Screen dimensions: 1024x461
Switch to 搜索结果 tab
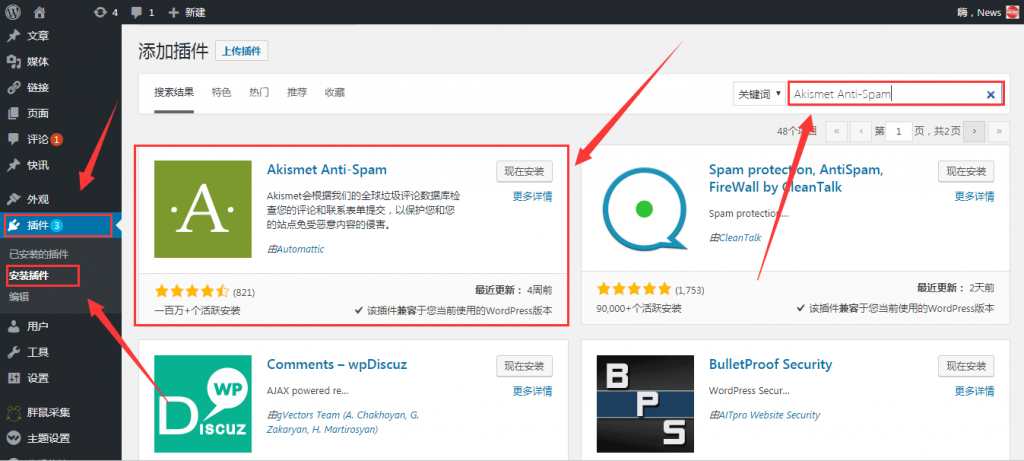(x=174, y=92)
